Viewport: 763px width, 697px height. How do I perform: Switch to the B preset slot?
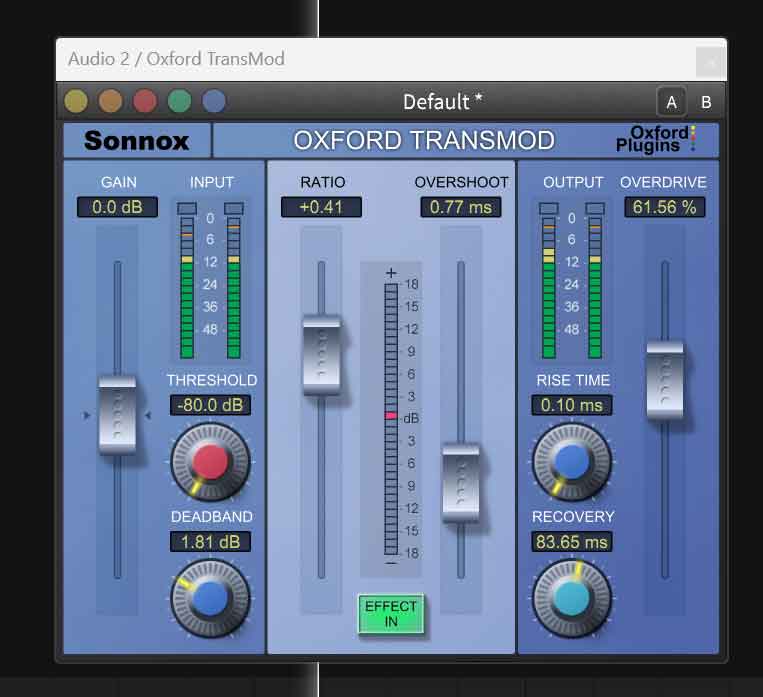706,102
